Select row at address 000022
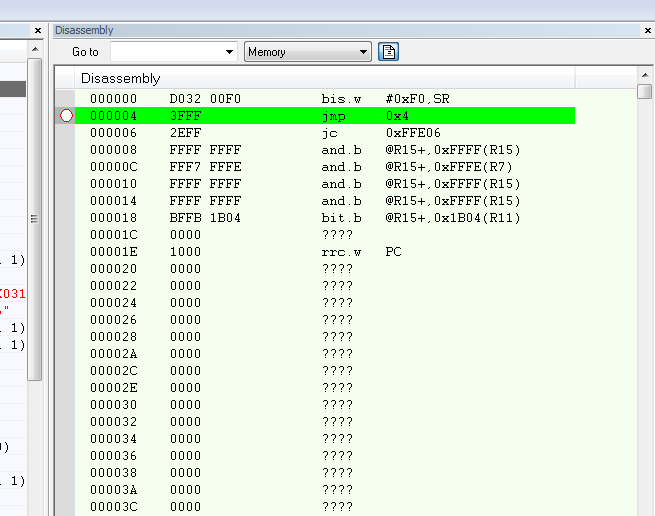The height and width of the screenshot is (516, 655). coord(325,286)
